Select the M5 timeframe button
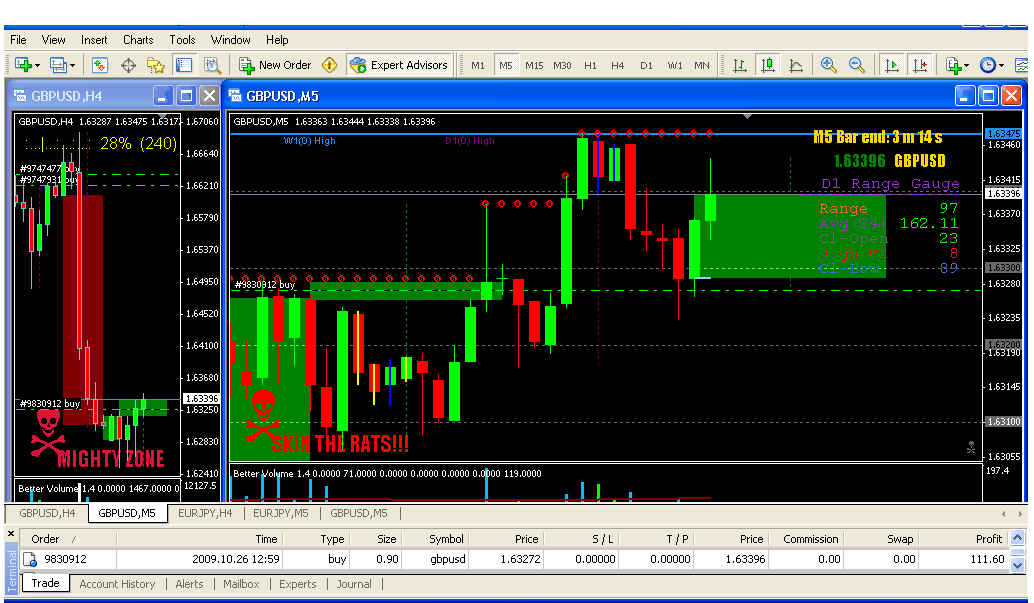 point(506,65)
